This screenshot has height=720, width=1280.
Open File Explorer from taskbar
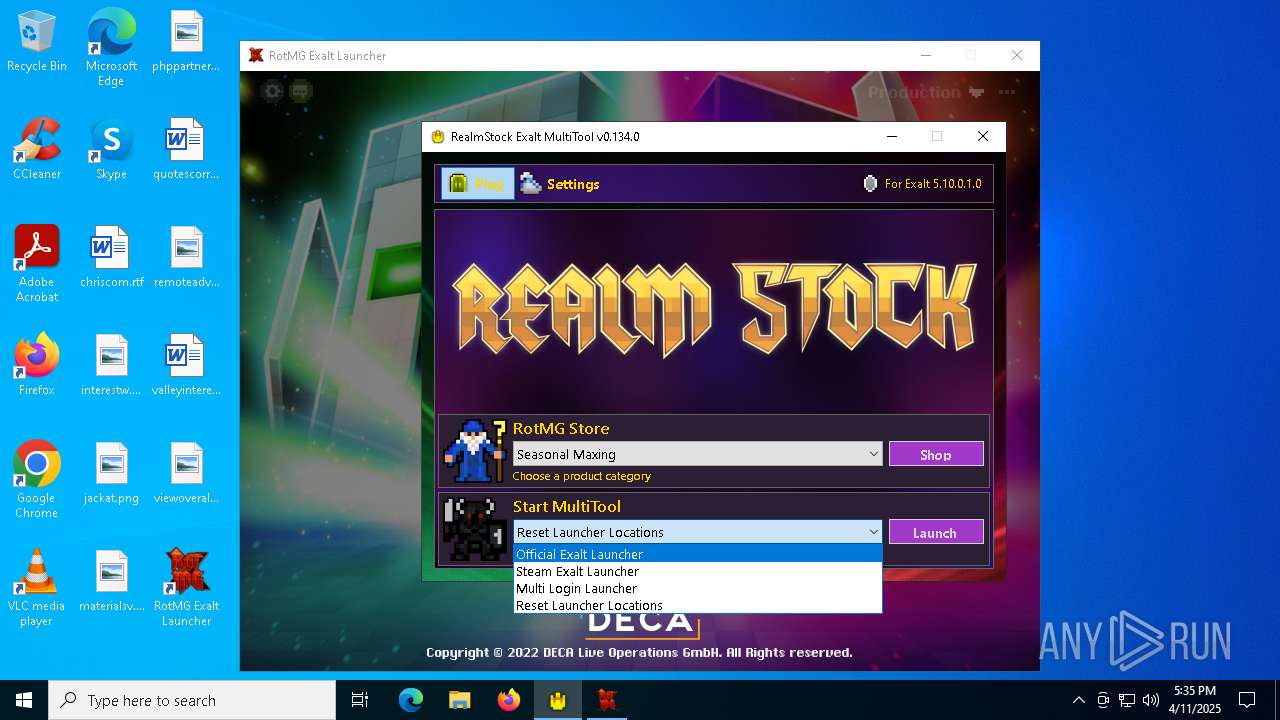tap(460, 700)
